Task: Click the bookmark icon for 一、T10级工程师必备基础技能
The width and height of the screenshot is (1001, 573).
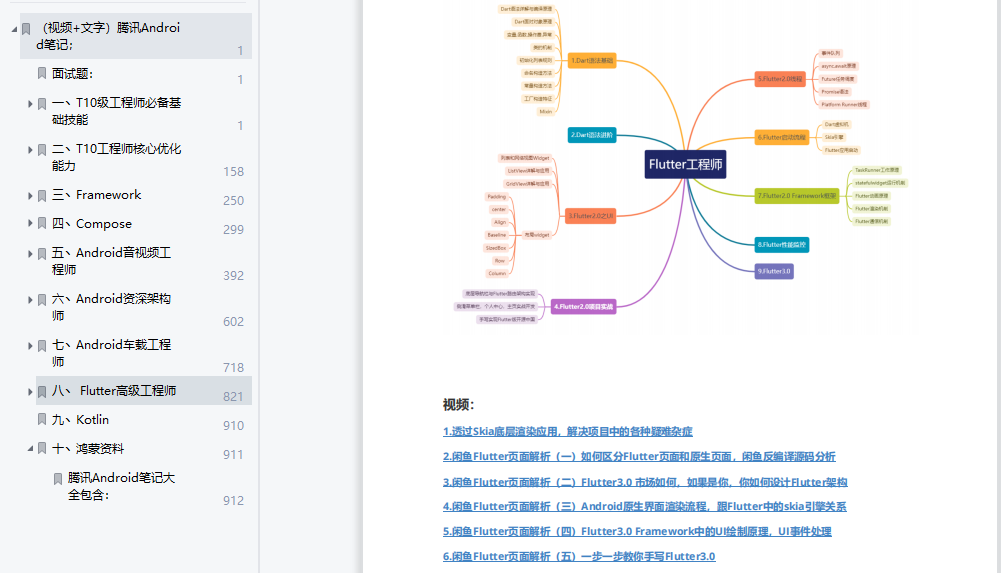Action: (x=41, y=103)
